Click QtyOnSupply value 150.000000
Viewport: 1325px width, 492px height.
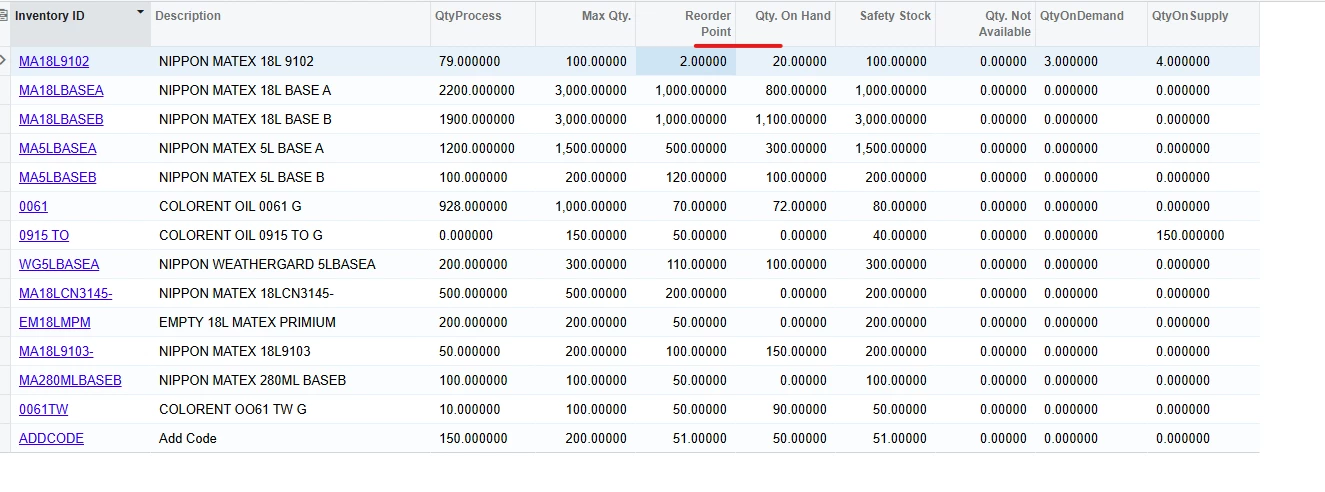[x=1190, y=235]
